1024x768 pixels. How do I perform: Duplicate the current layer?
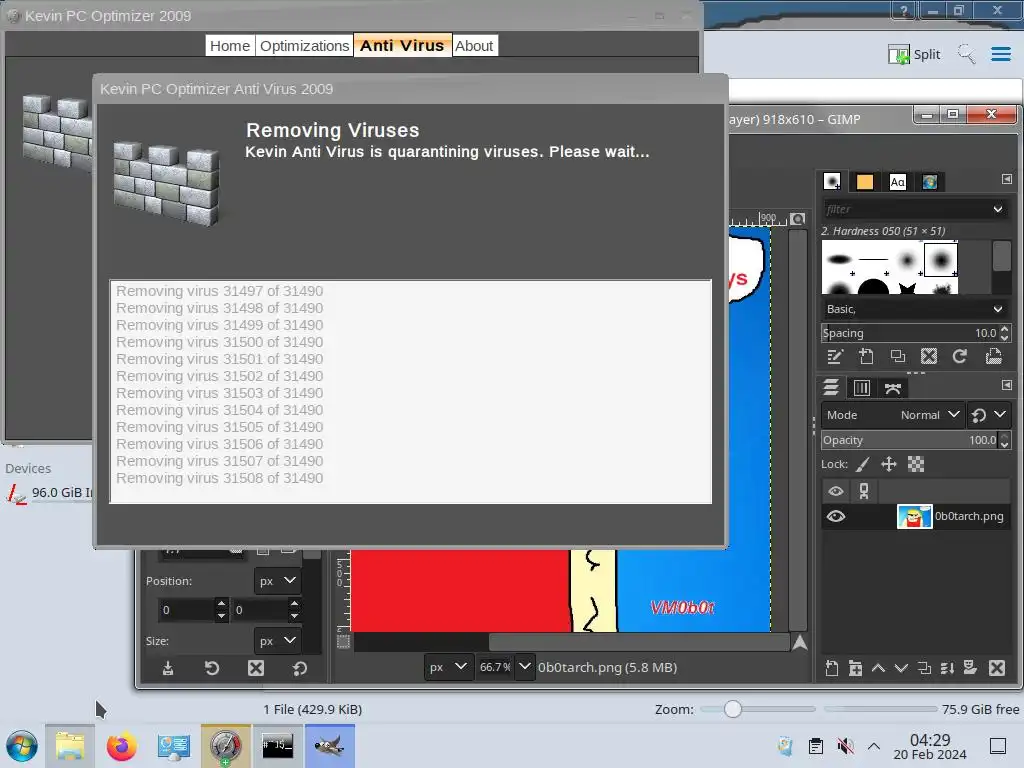(x=924, y=668)
